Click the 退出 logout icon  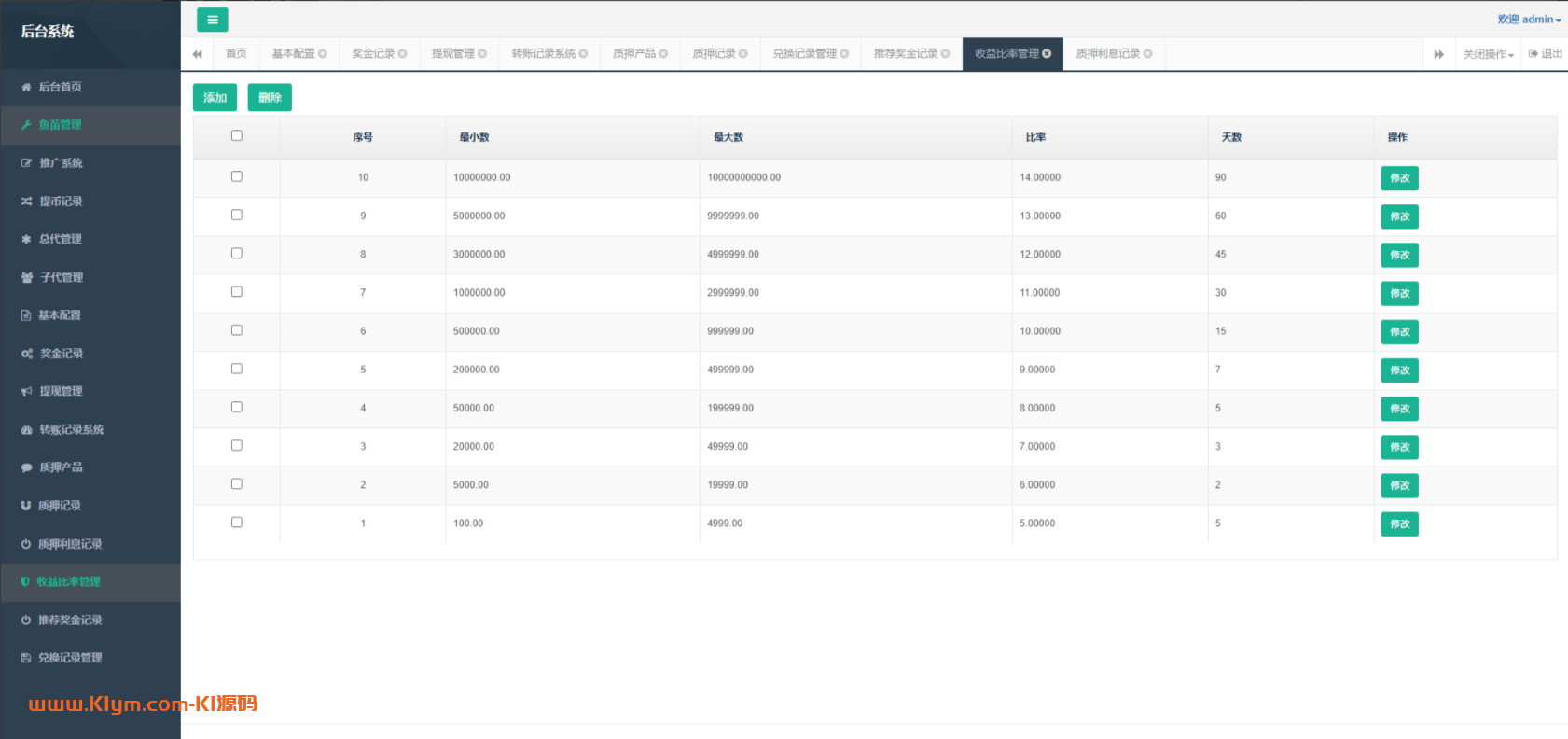click(1533, 54)
